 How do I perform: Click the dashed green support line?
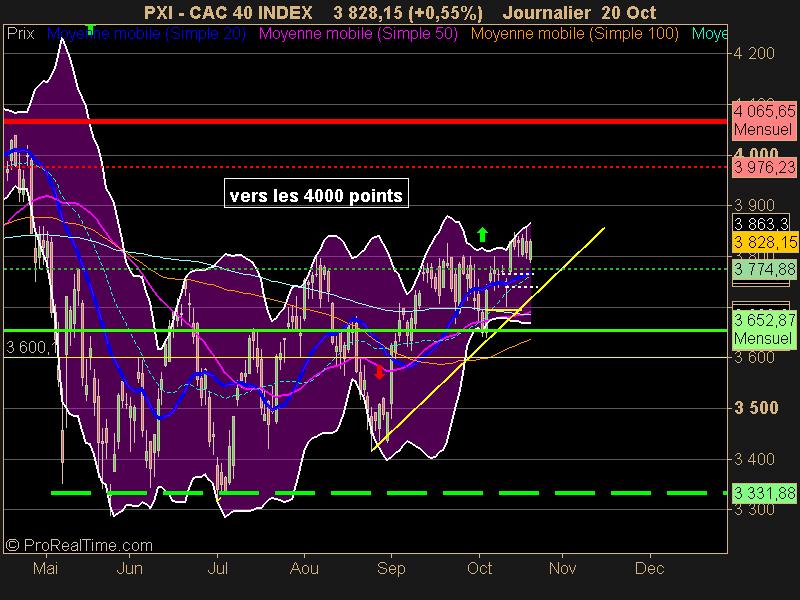pos(389,493)
